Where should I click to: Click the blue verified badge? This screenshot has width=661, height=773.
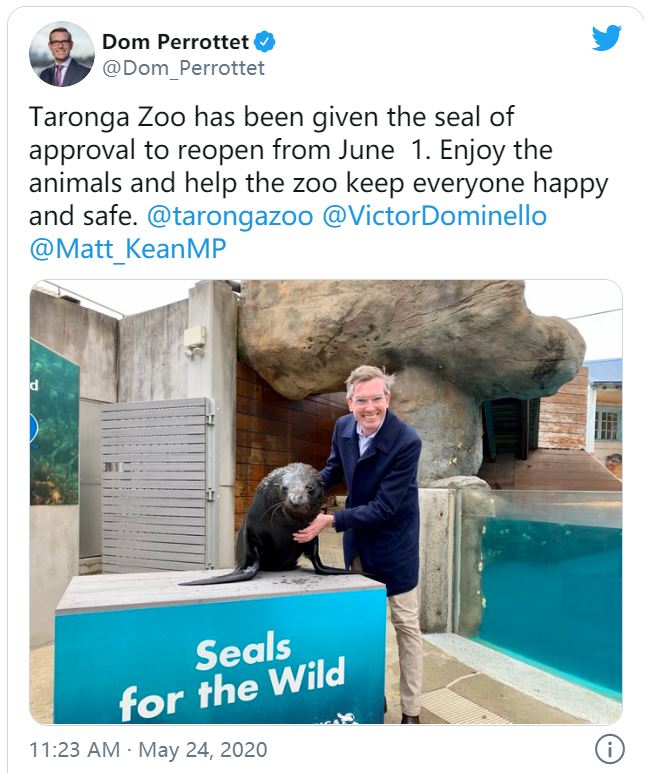point(265,42)
